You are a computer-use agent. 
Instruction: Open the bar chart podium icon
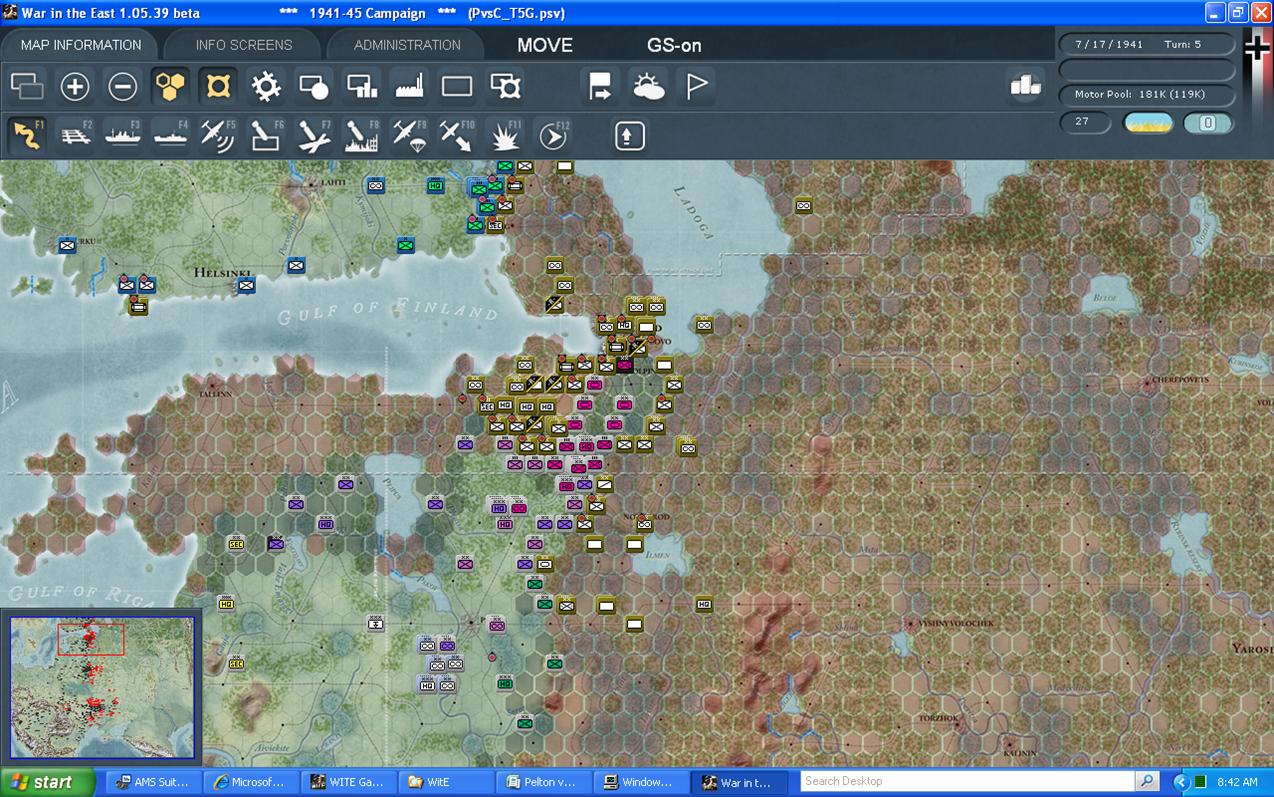[1025, 87]
